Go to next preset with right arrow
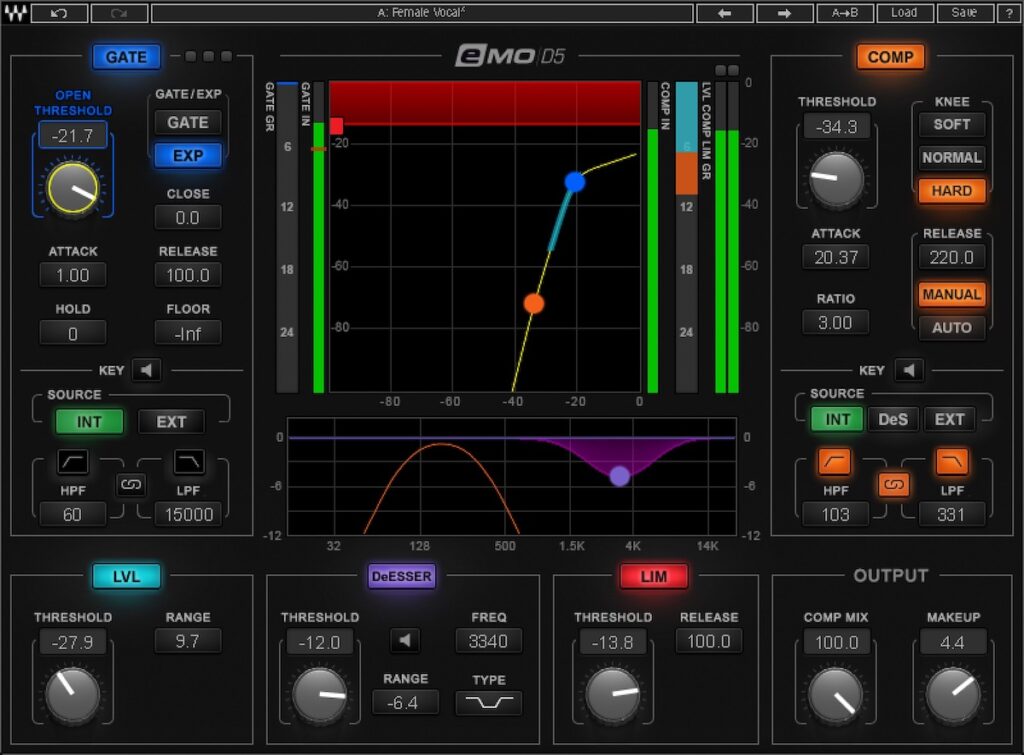Viewport: 1024px width, 755px height. pos(784,12)
